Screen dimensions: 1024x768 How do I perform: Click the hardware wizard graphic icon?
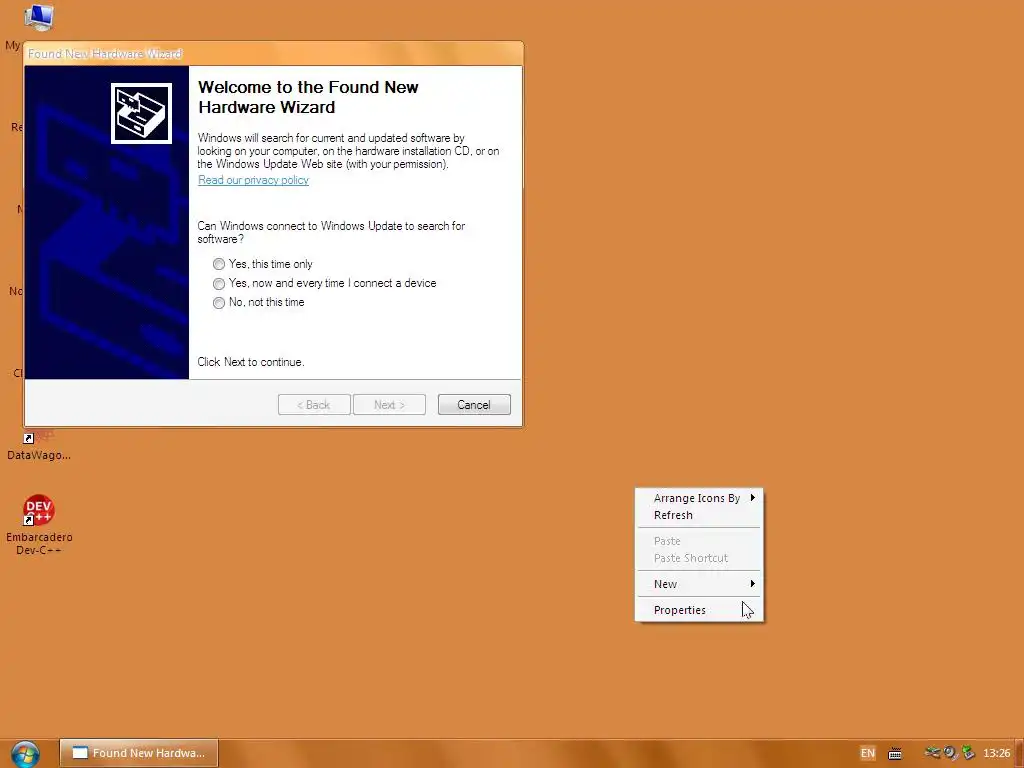[x=141, y=113]
